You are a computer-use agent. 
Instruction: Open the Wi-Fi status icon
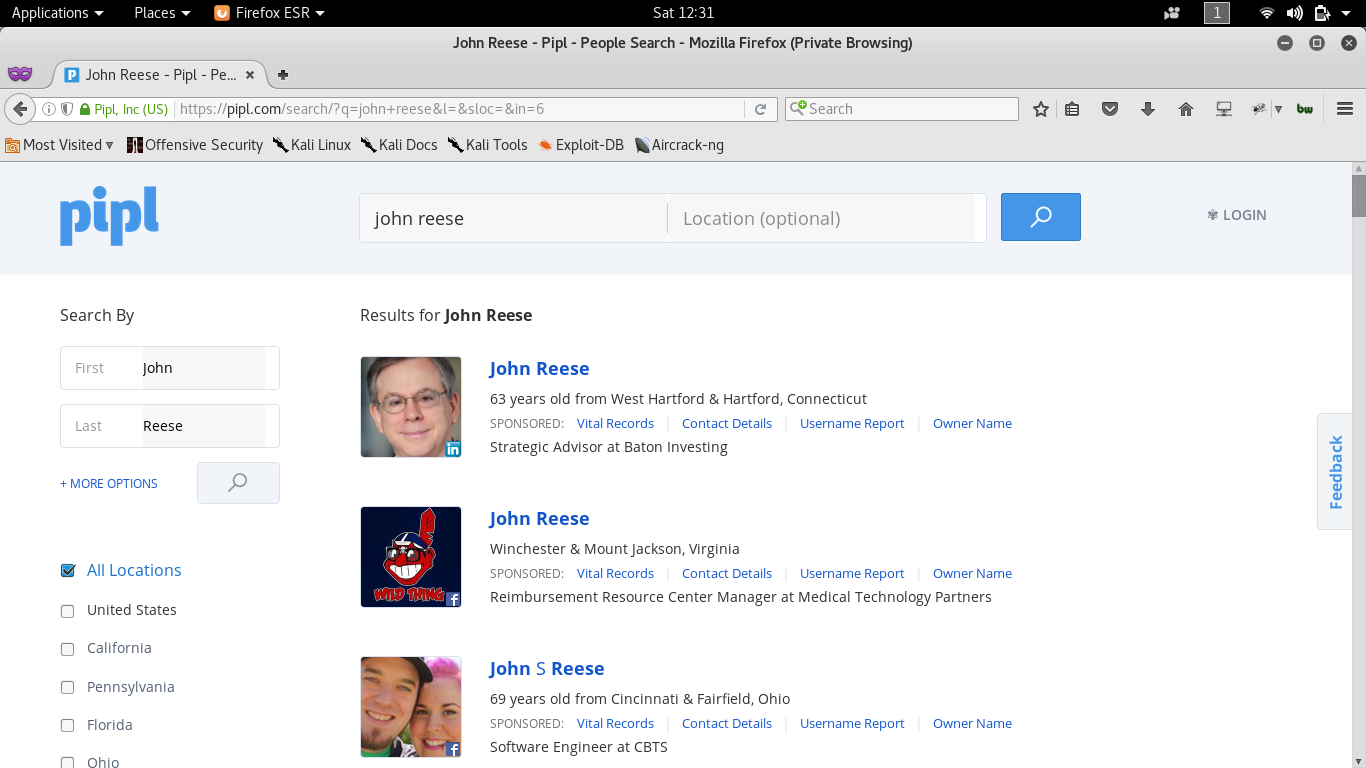click(1267, 13)
